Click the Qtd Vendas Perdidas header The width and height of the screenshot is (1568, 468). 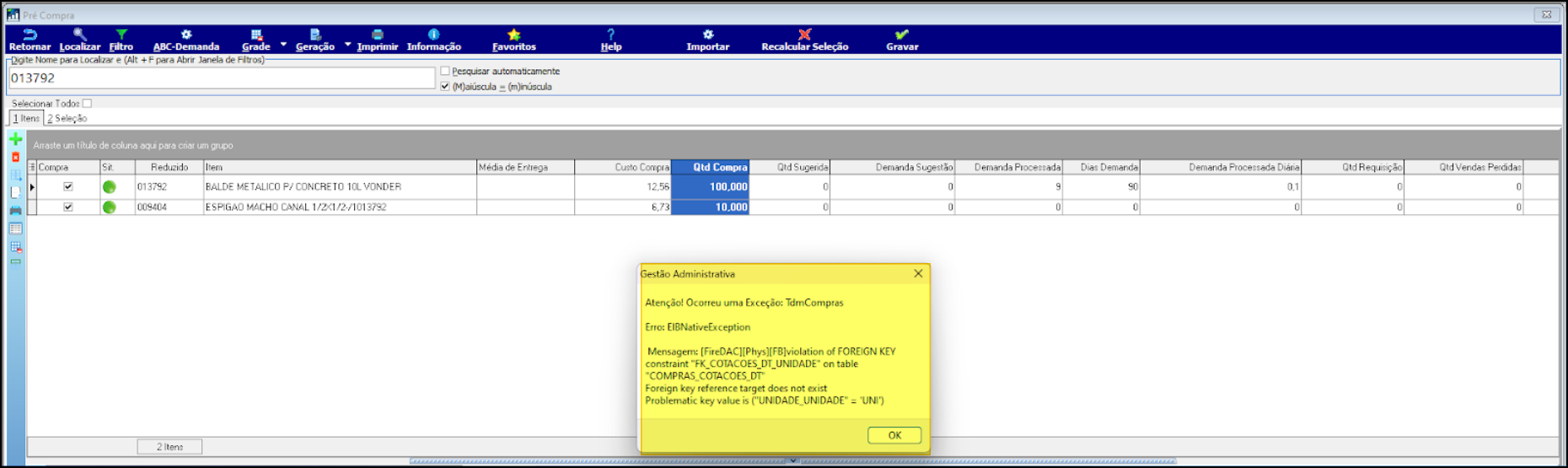(x=1464, y=167)
